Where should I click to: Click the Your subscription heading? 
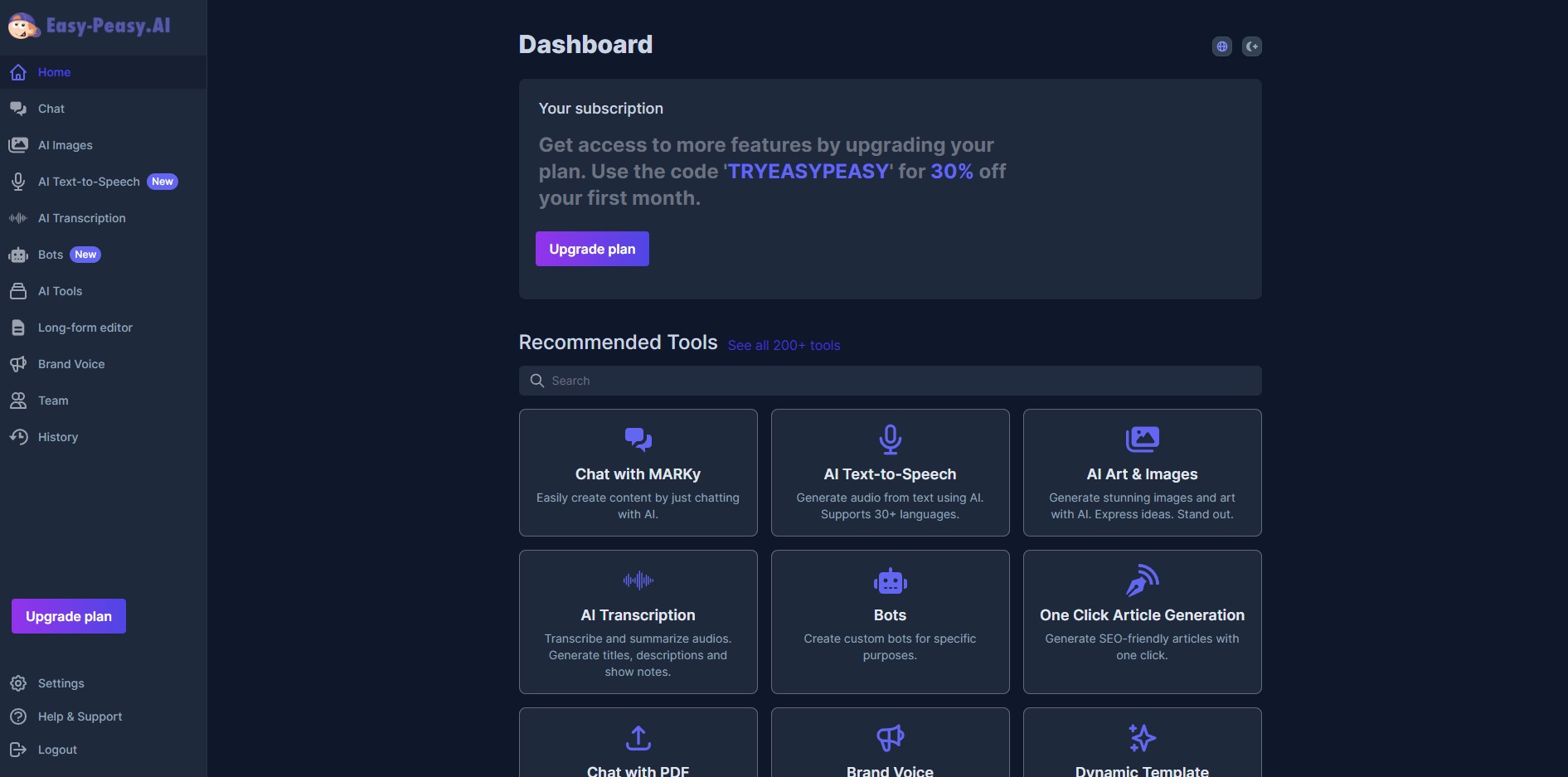click(601, 109)
